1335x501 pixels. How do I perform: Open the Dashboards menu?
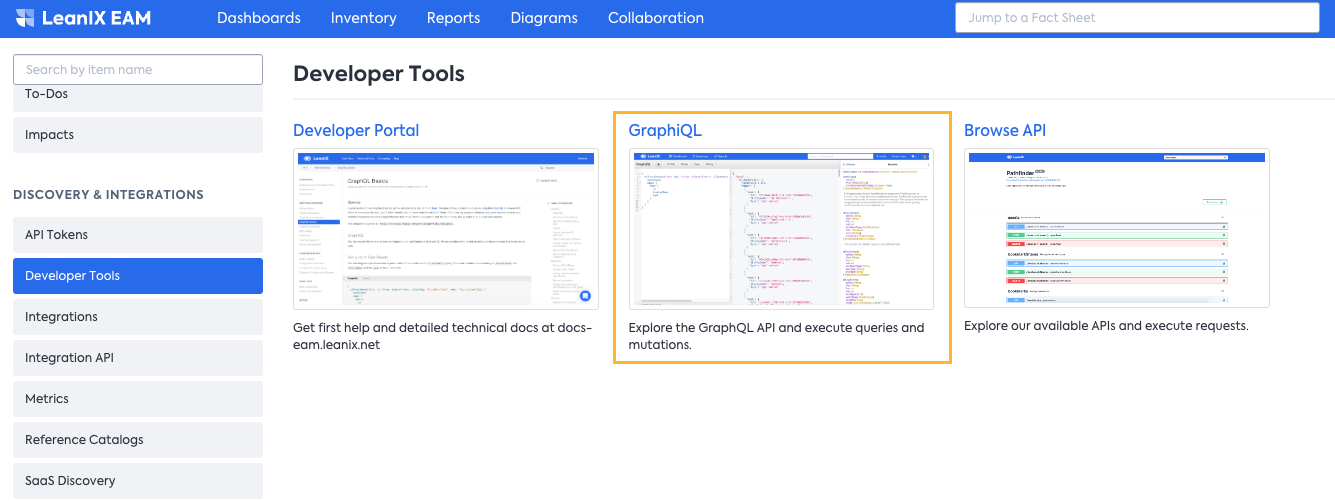click(259, 18)
